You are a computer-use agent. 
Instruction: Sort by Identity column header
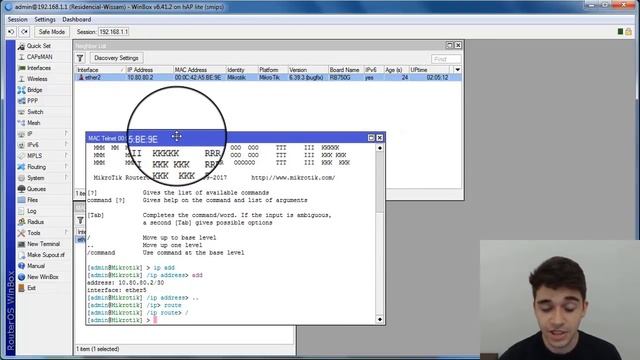pos(242,70)
